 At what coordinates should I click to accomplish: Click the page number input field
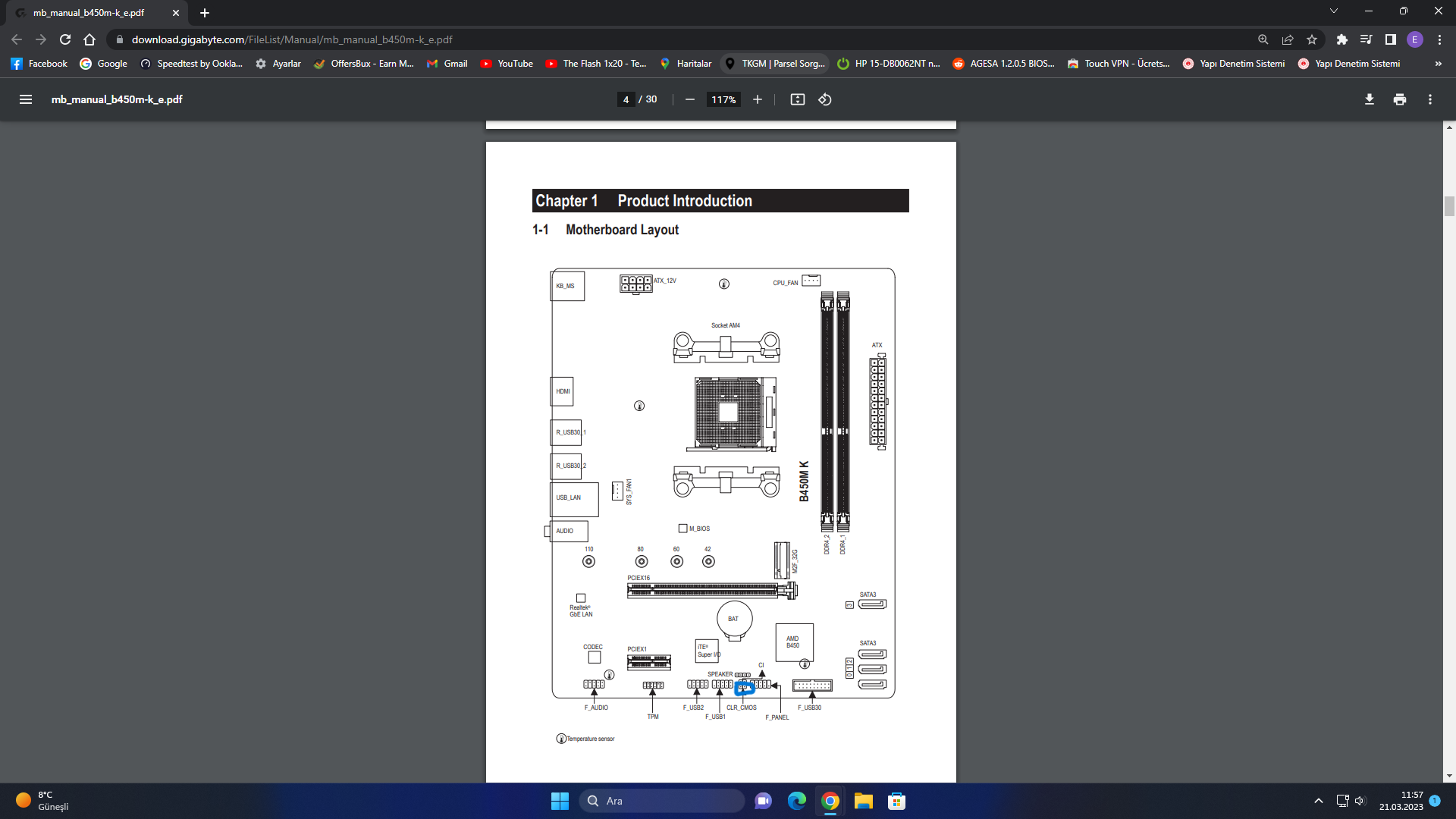pos(626,99)
